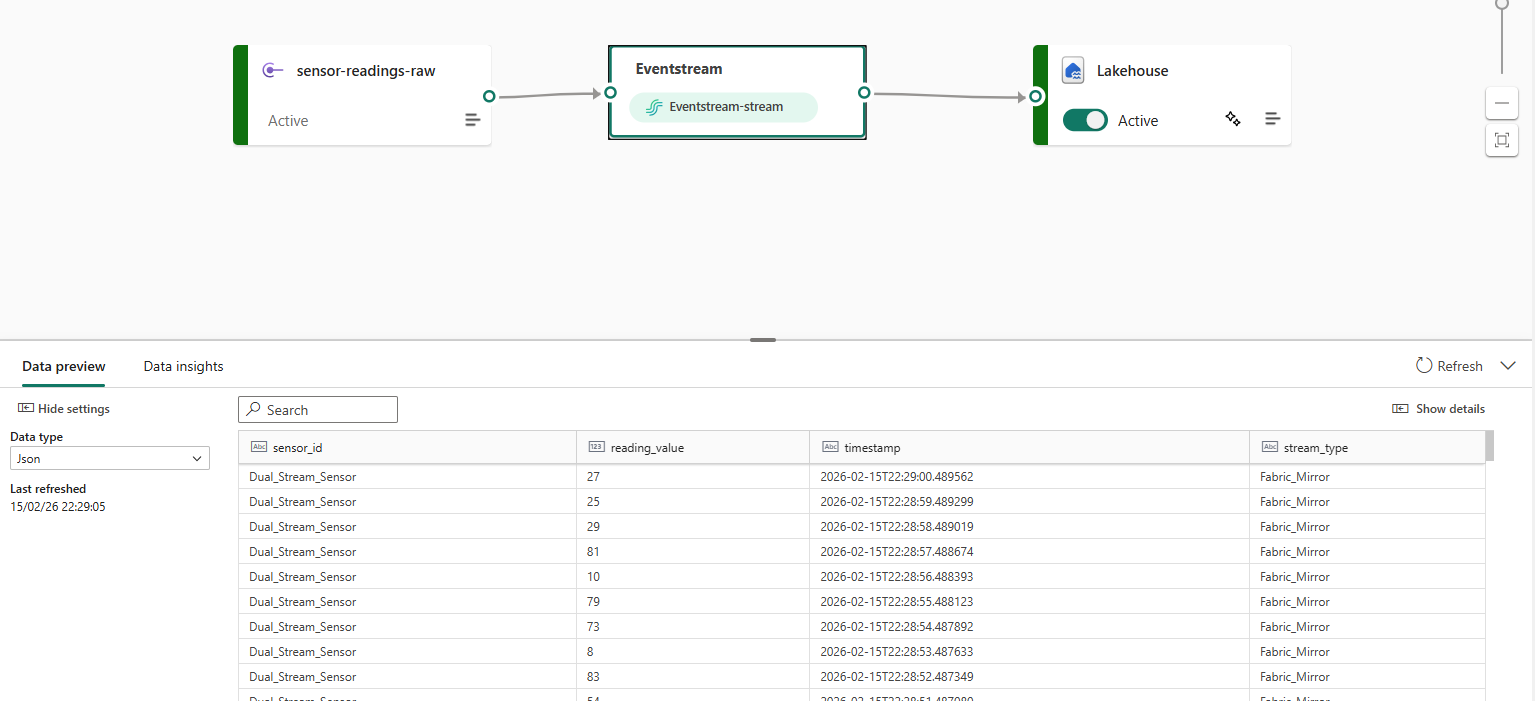This screenshot has width=1535, height=701.
Task: Click the Lakehouse destination icon
Action: (x=1073, y=71)
